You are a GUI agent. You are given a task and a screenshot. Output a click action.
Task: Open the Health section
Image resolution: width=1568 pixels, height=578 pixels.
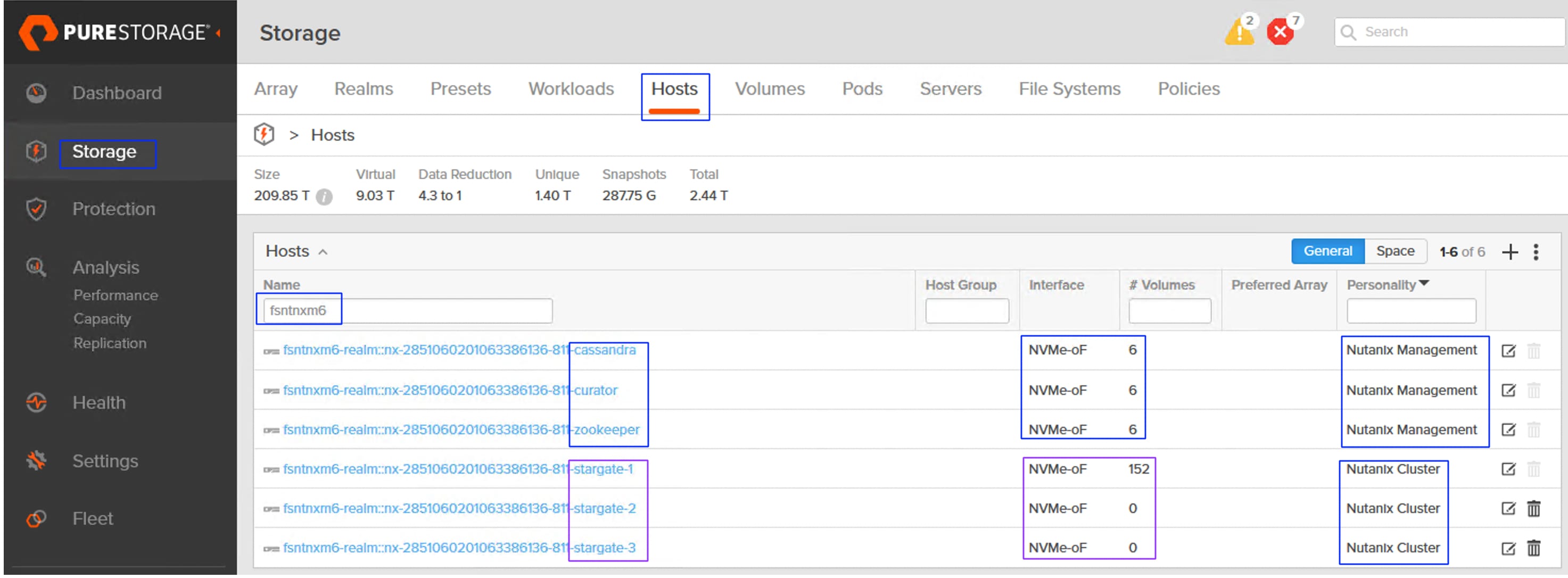pyautogui.click(x=98, y=402)
